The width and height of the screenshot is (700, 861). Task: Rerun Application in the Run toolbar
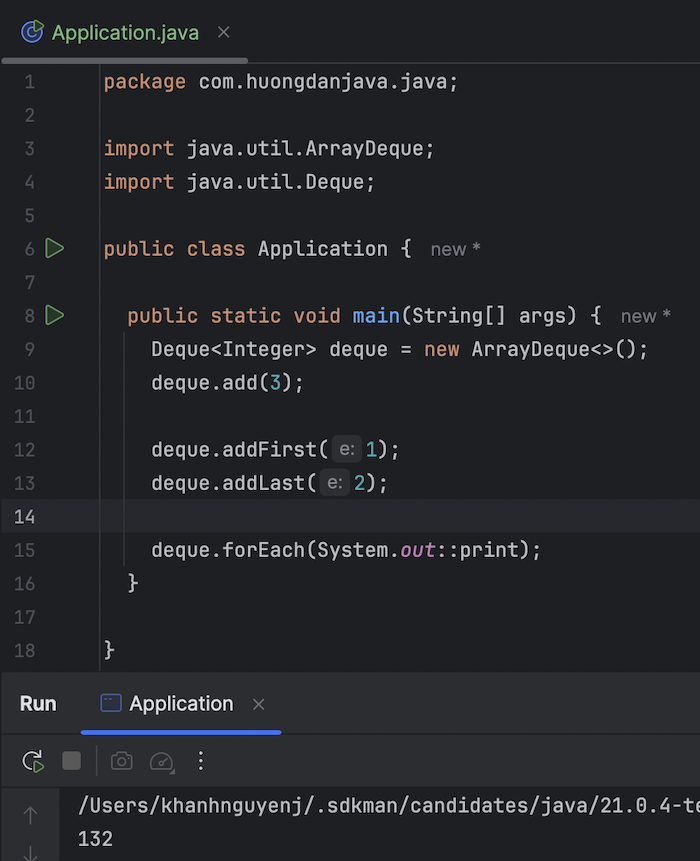click(33, 761)
